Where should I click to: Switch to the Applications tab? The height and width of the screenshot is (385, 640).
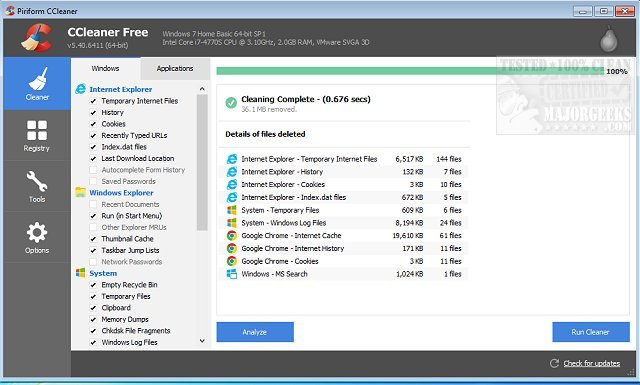coord(175,68)
